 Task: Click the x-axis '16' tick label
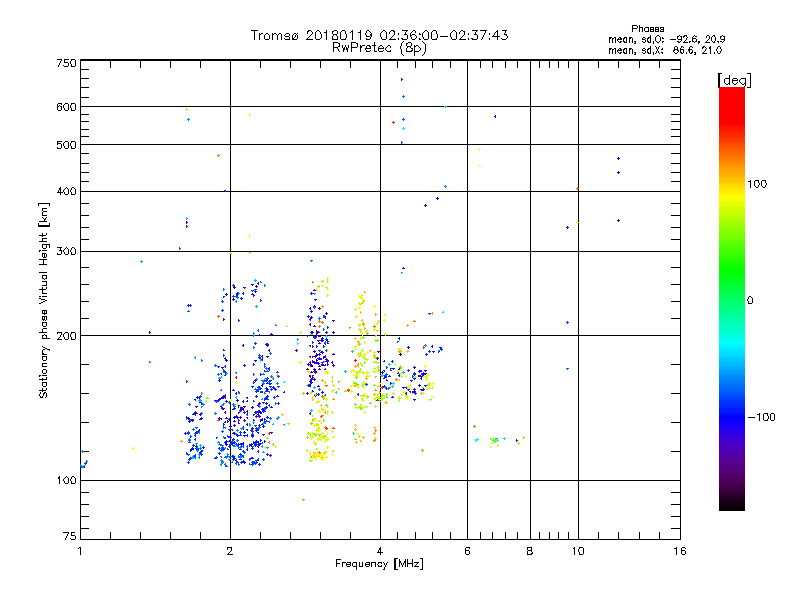pyautogui.click(x=680, y=551)
